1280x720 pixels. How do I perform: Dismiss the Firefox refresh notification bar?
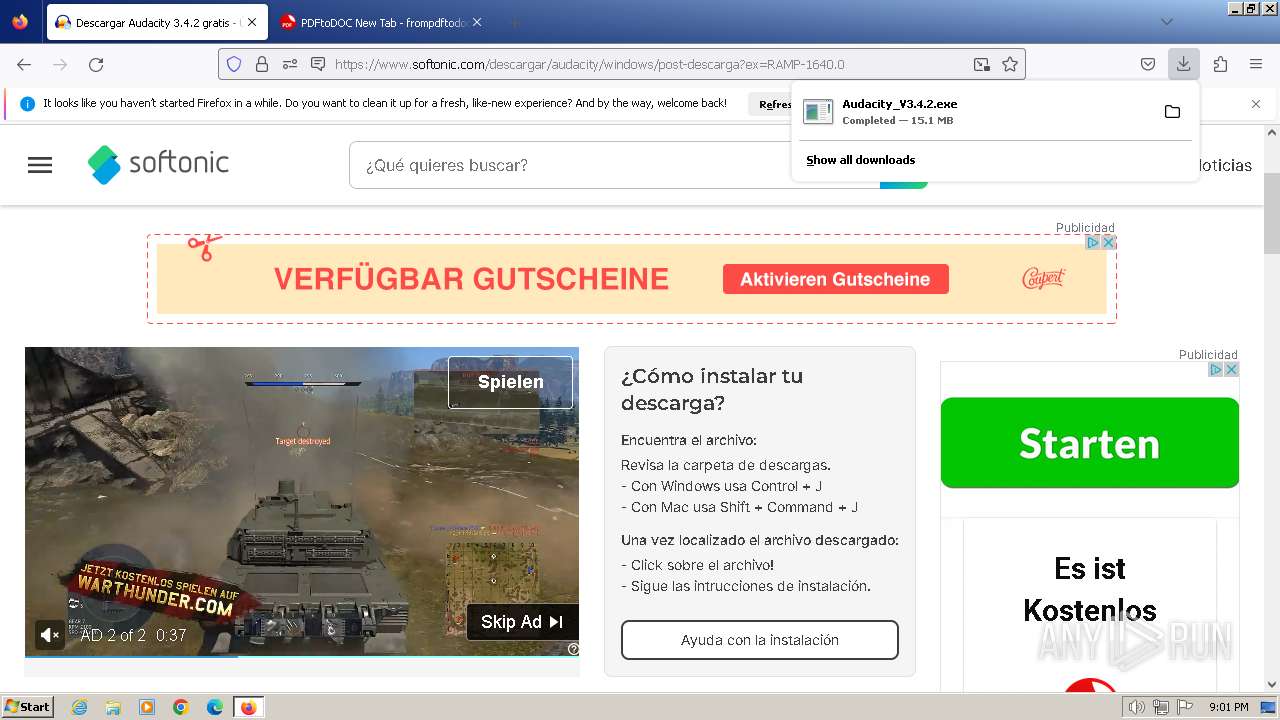pyautogui.click(x=1256, y=104)
